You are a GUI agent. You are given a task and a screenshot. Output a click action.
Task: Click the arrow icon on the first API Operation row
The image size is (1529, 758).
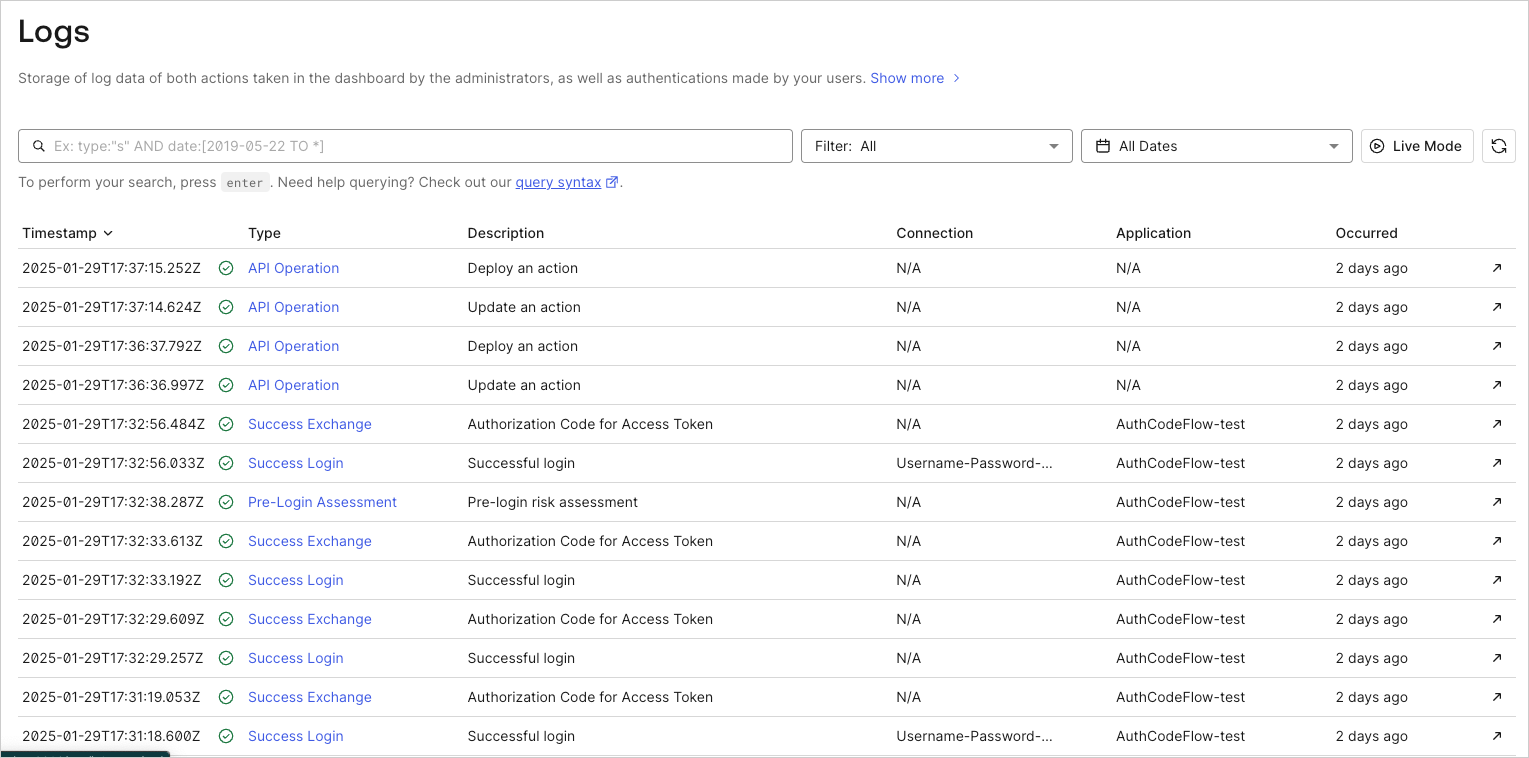pos(1497,268)
